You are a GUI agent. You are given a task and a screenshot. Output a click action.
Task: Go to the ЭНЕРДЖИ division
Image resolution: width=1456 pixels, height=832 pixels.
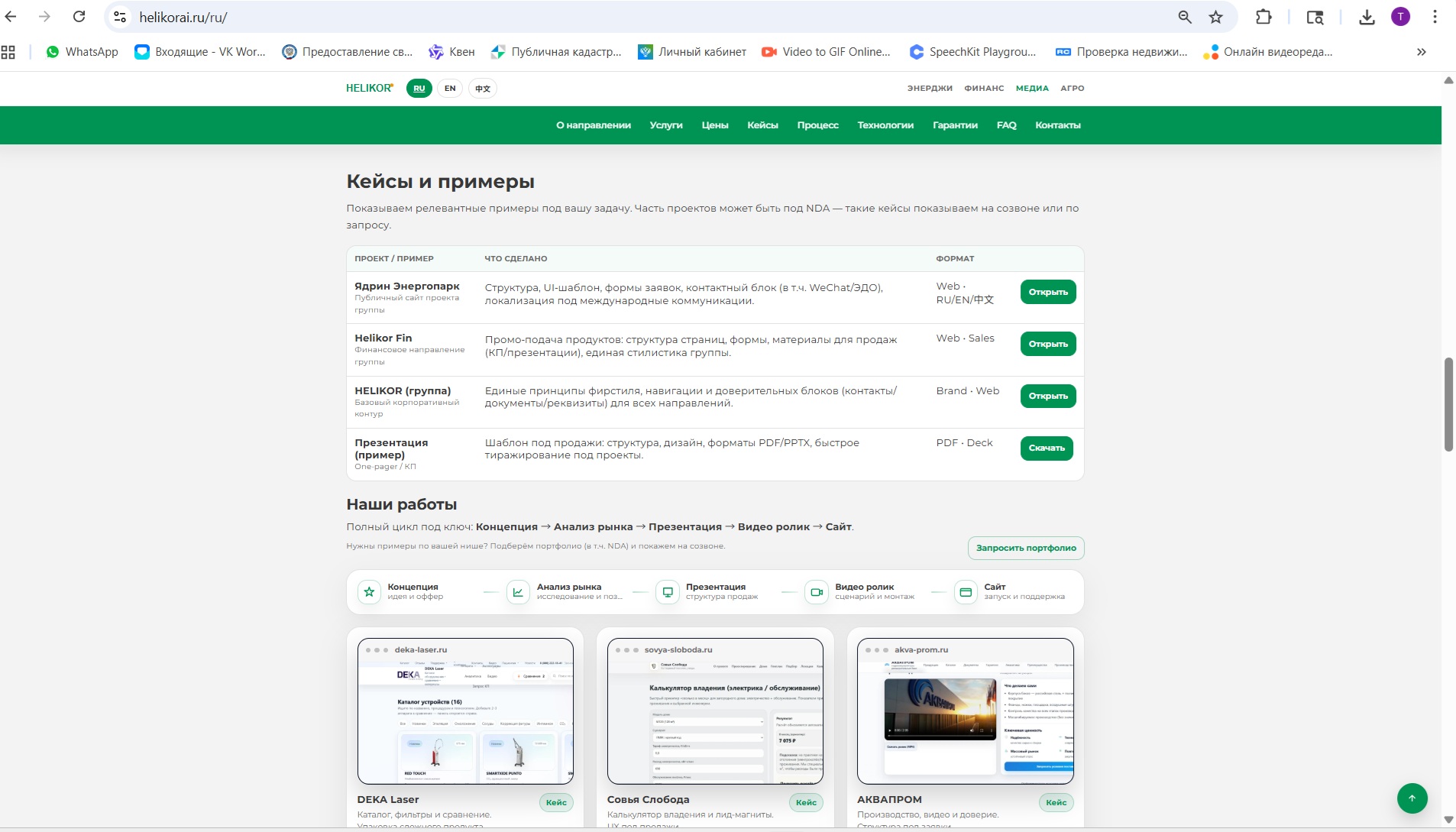point(930,89)
